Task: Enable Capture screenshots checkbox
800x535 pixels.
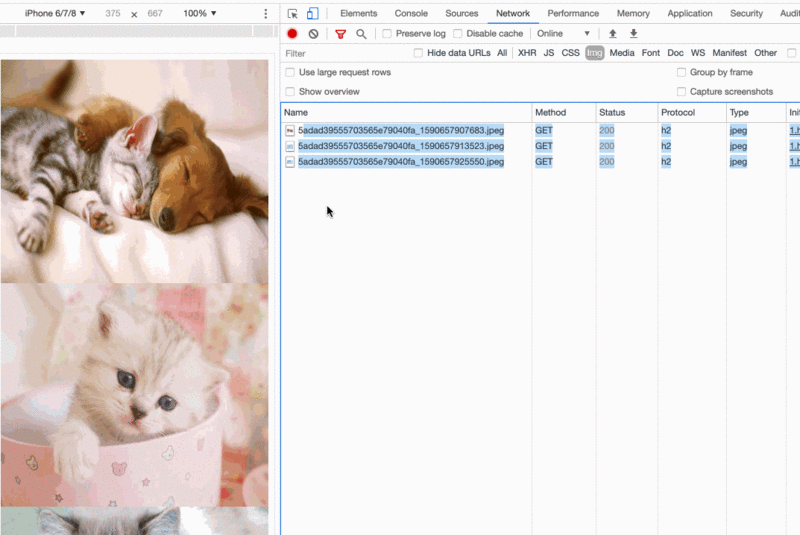Action: (x=681, y=92)
